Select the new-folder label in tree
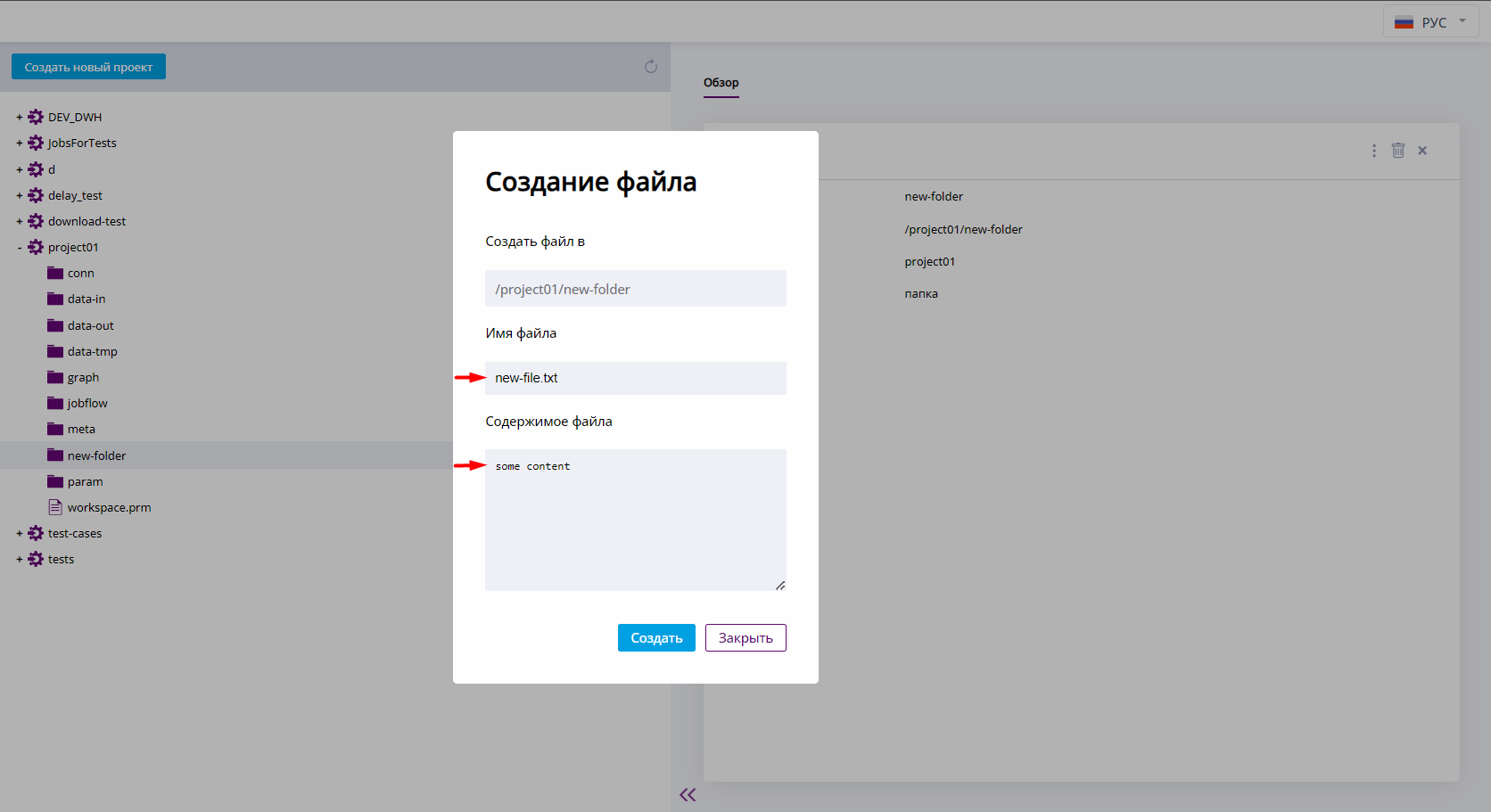1491x812 pixels. coord(97,455)
